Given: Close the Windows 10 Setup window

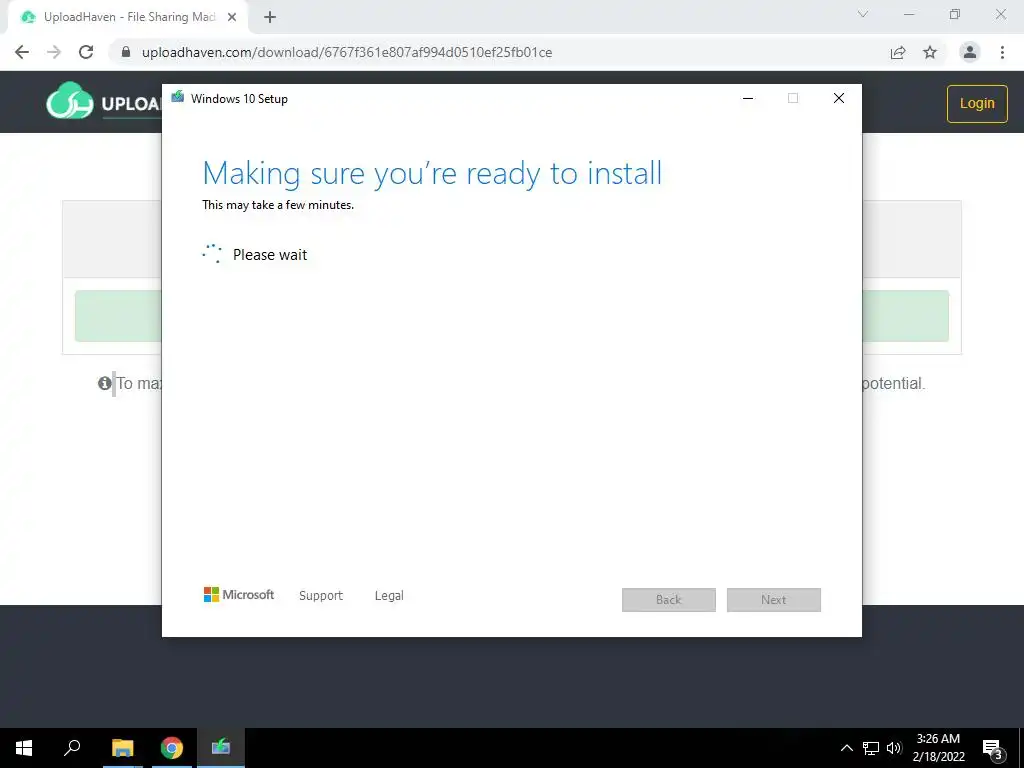Looking at the screenshot, I should point(839,98).
